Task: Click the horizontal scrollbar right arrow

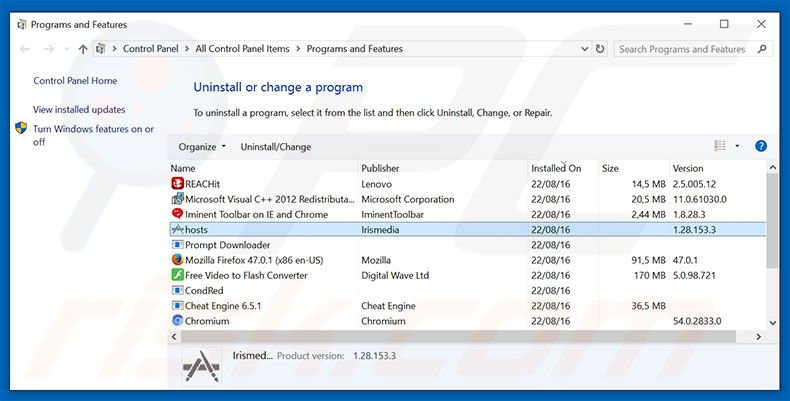Action: click(x=759, y=336)
